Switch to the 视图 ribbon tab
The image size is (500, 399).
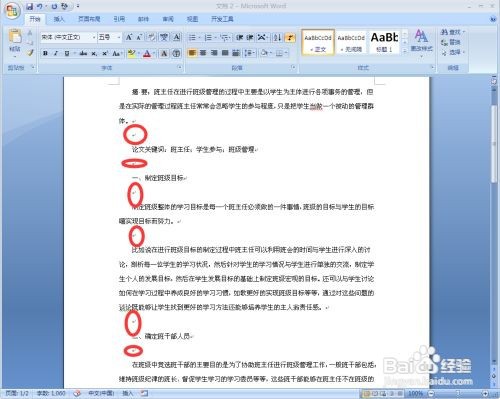pyautogui.click(x=192, y=19)
